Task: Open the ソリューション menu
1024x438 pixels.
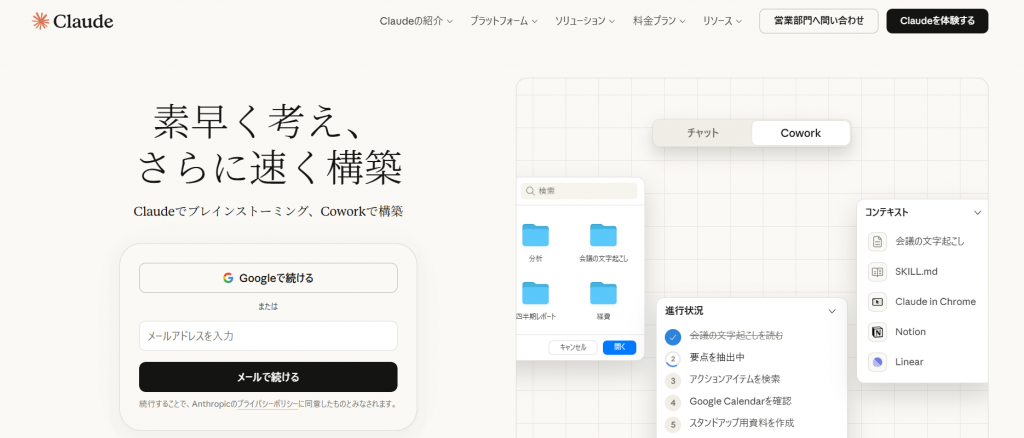Action: [x=585, y=21]
